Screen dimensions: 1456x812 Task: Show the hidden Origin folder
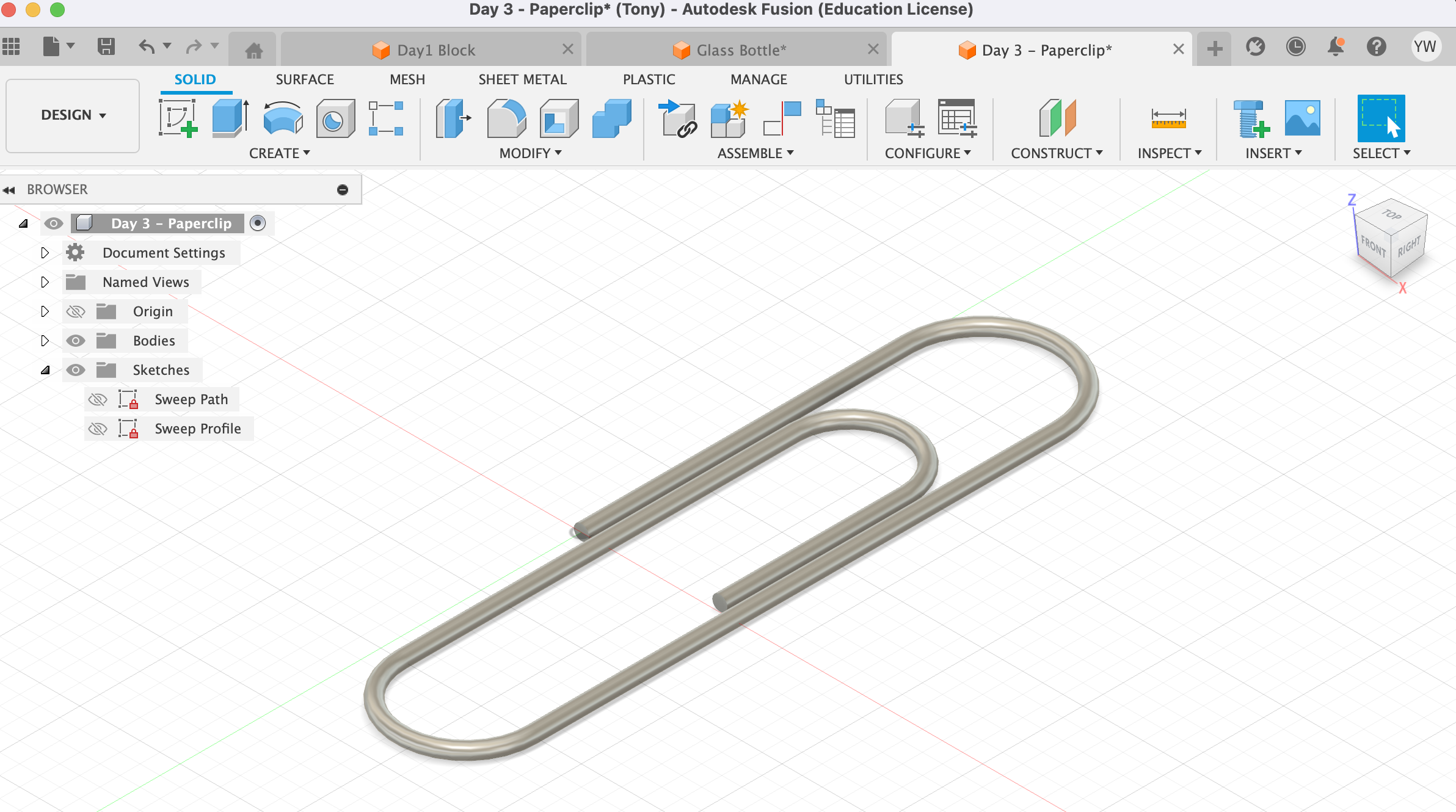[76, 311]
